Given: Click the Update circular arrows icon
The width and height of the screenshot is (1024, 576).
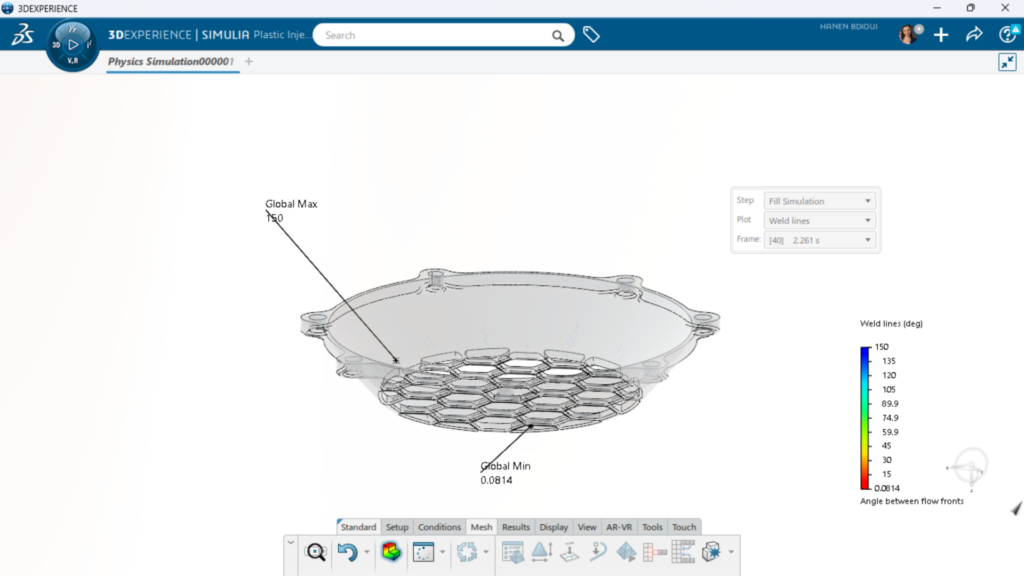Looking at the screenshot, I should [467, 552].
